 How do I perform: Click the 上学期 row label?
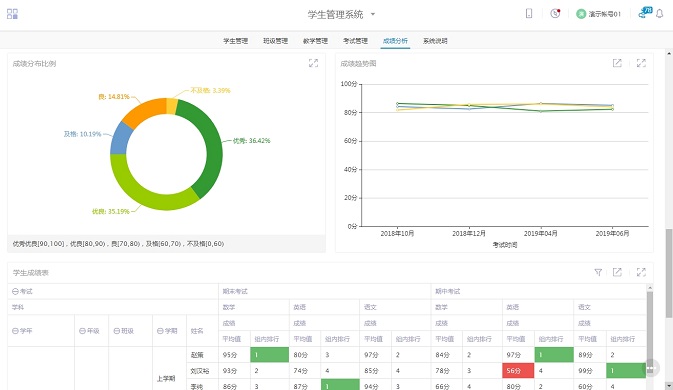(x=166, y=378)
